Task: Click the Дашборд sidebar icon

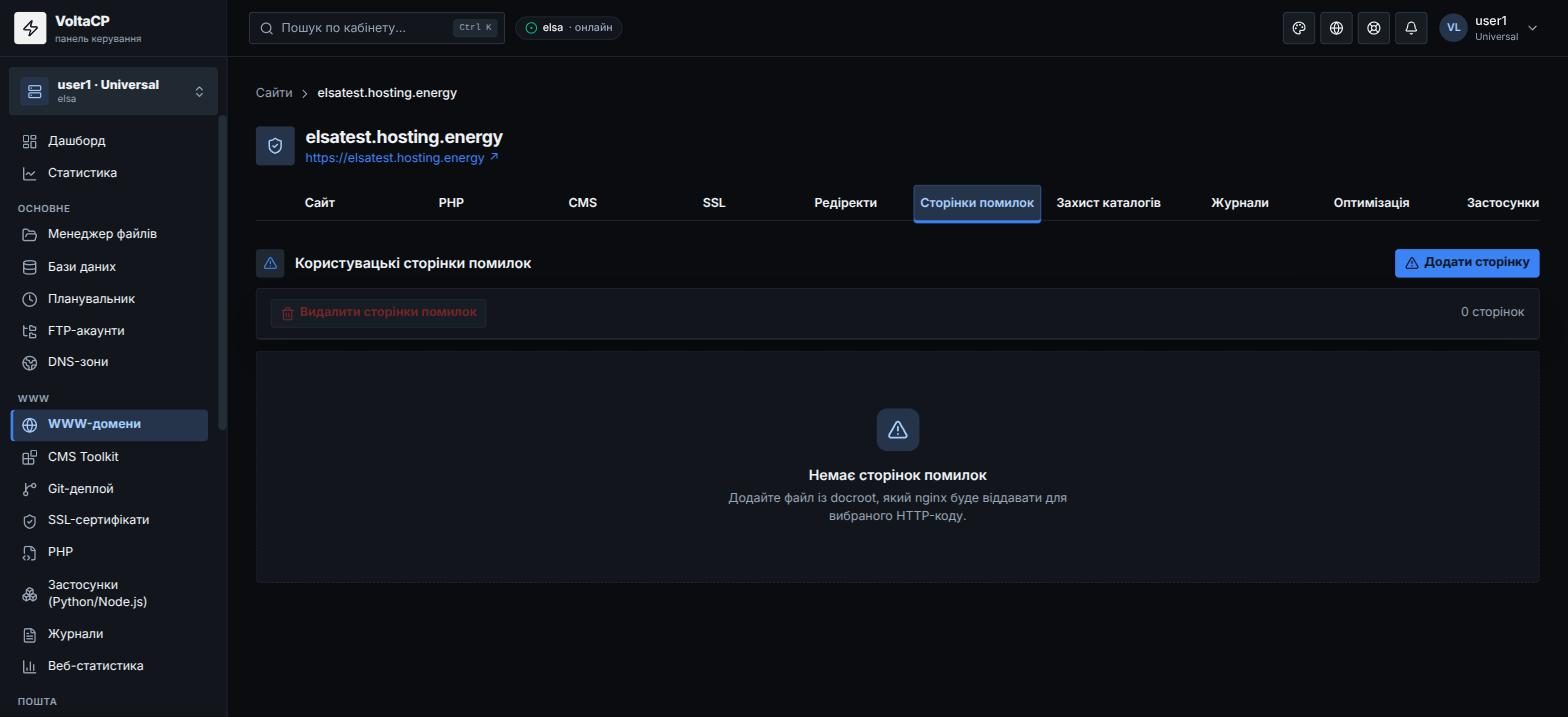Action: click(30, 141)
